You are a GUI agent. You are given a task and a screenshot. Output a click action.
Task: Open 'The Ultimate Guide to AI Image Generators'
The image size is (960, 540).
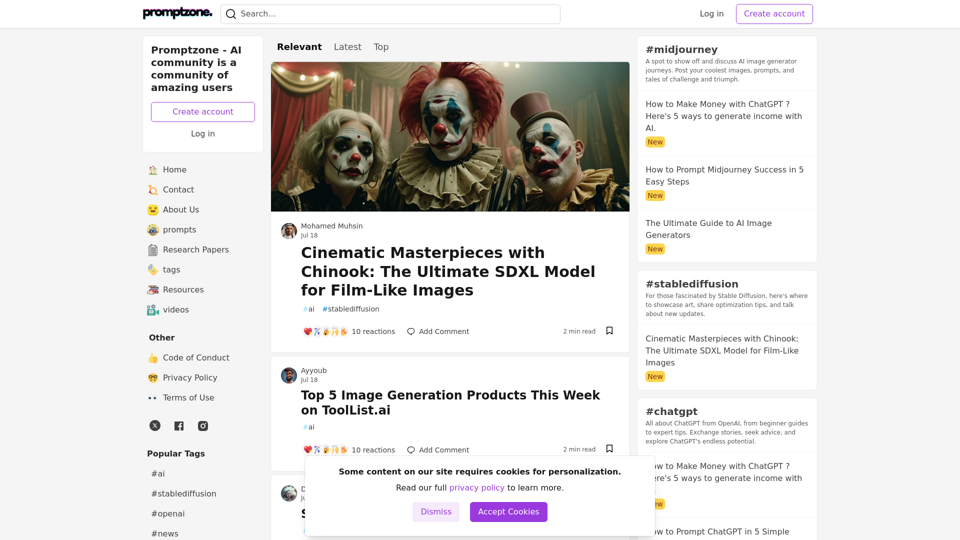pyautogui.click(x=708, y=229)
